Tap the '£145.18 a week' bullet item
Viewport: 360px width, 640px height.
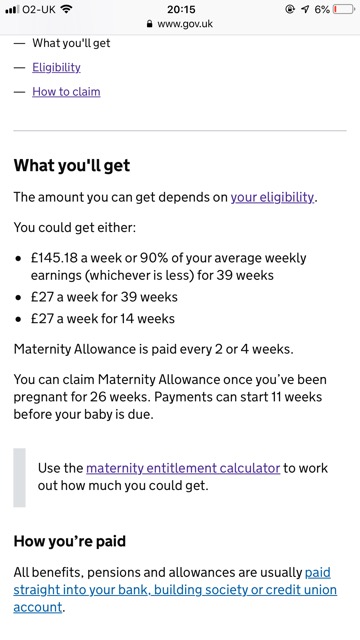point(168,267)
